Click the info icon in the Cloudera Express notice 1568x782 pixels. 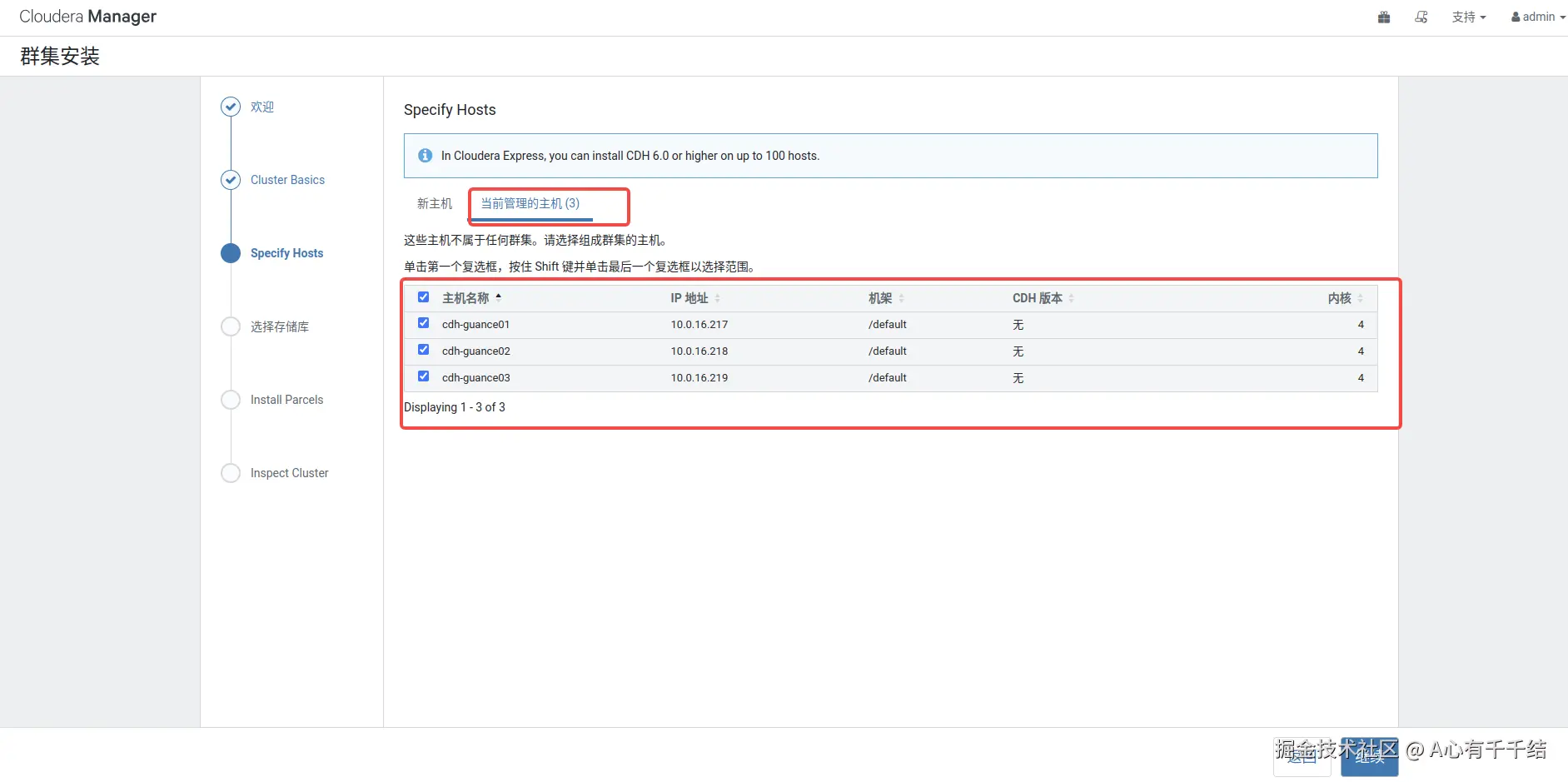425,156
